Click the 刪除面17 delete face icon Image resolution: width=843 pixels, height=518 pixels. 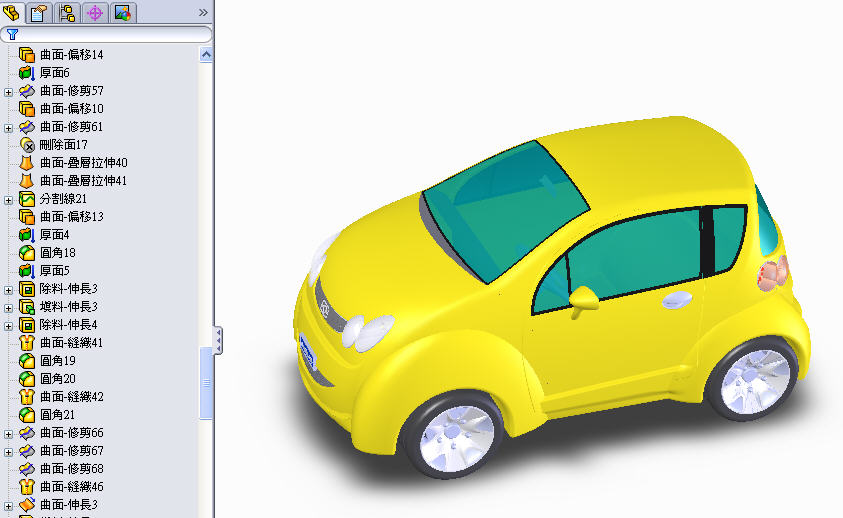pos(27,145)
